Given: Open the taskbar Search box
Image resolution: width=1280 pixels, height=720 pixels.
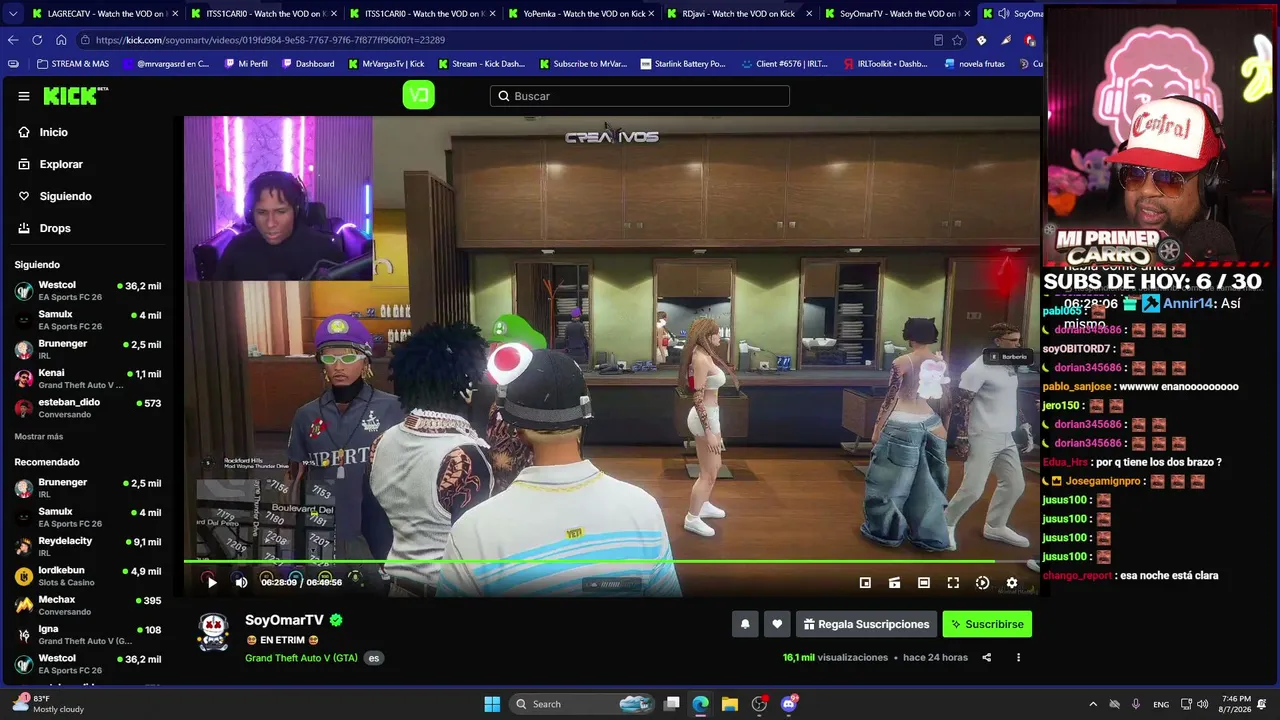Looking at the screenshot, I should pyautogui.click(x=582, y=704).
